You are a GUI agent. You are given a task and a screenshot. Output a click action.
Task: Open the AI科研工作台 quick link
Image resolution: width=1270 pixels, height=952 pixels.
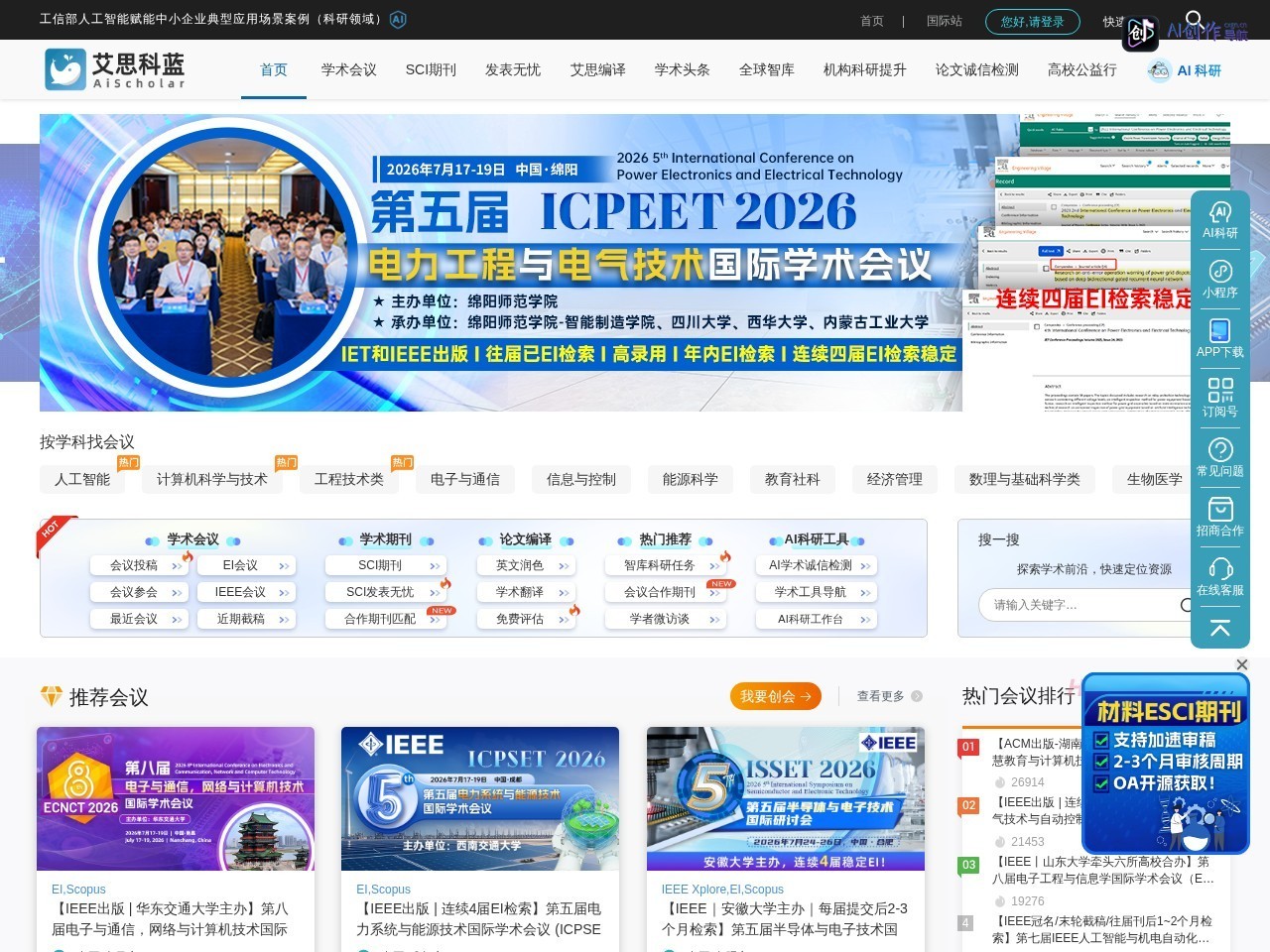817,619
